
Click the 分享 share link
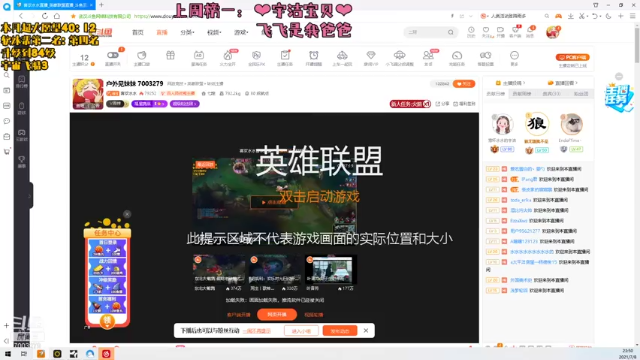click(442, 104)
